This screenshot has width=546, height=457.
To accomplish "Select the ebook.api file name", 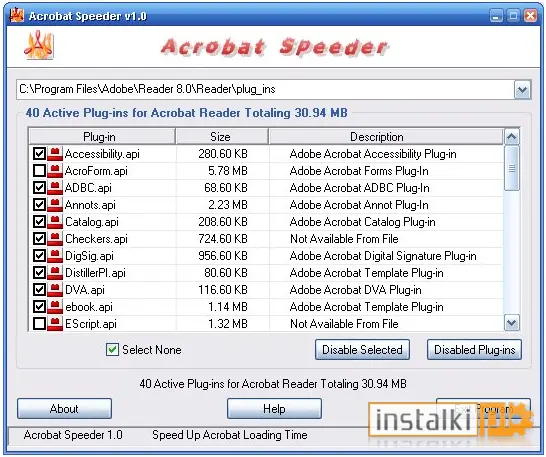I will [x=89, y=307].
